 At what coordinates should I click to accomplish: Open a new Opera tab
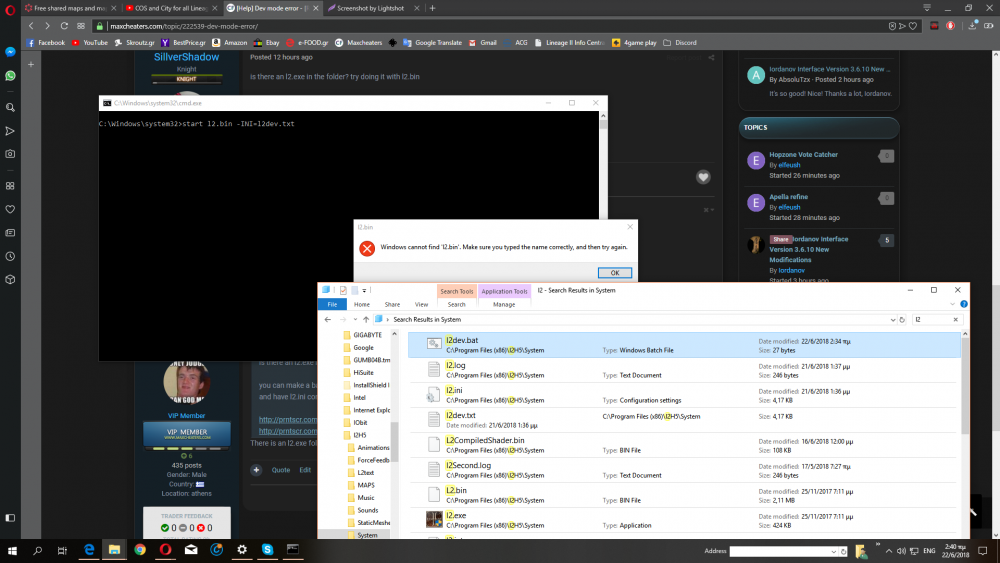click(x=432, y=8)
